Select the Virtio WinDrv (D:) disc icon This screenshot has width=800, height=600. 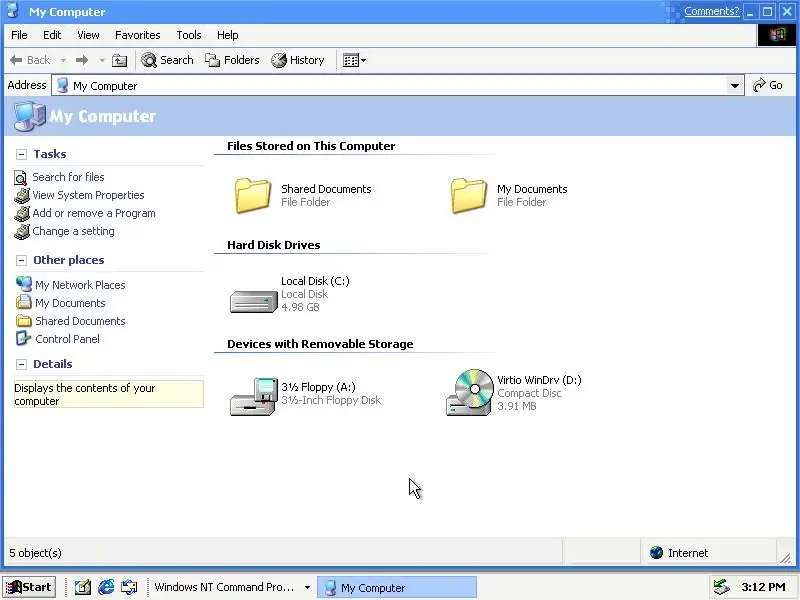(x=470, y=392)
